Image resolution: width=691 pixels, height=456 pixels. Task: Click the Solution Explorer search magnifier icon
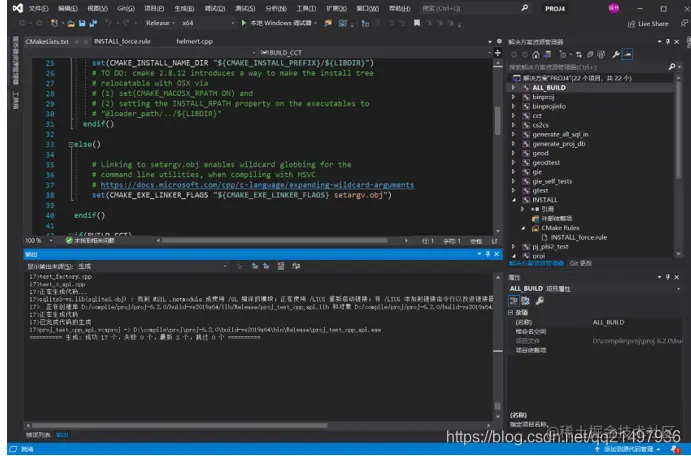click(672, 67)
